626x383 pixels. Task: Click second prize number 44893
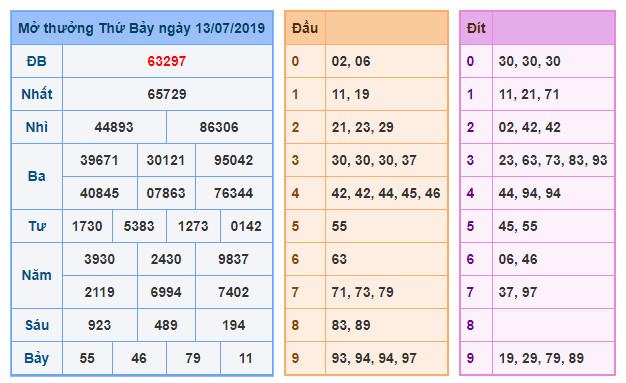114,127
